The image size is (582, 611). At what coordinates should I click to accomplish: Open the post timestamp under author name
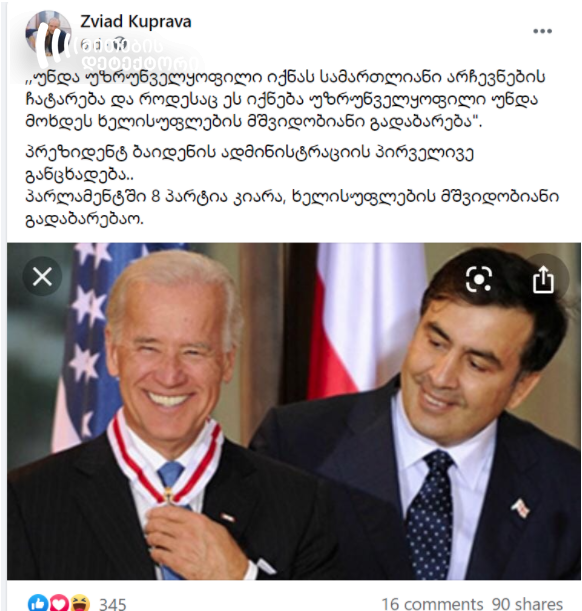[104, 46]
